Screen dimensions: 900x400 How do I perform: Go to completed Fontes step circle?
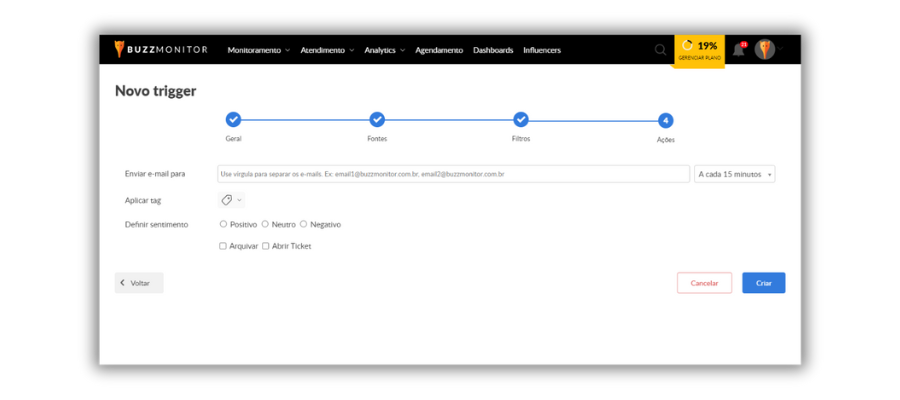click(x=377, y=119)
